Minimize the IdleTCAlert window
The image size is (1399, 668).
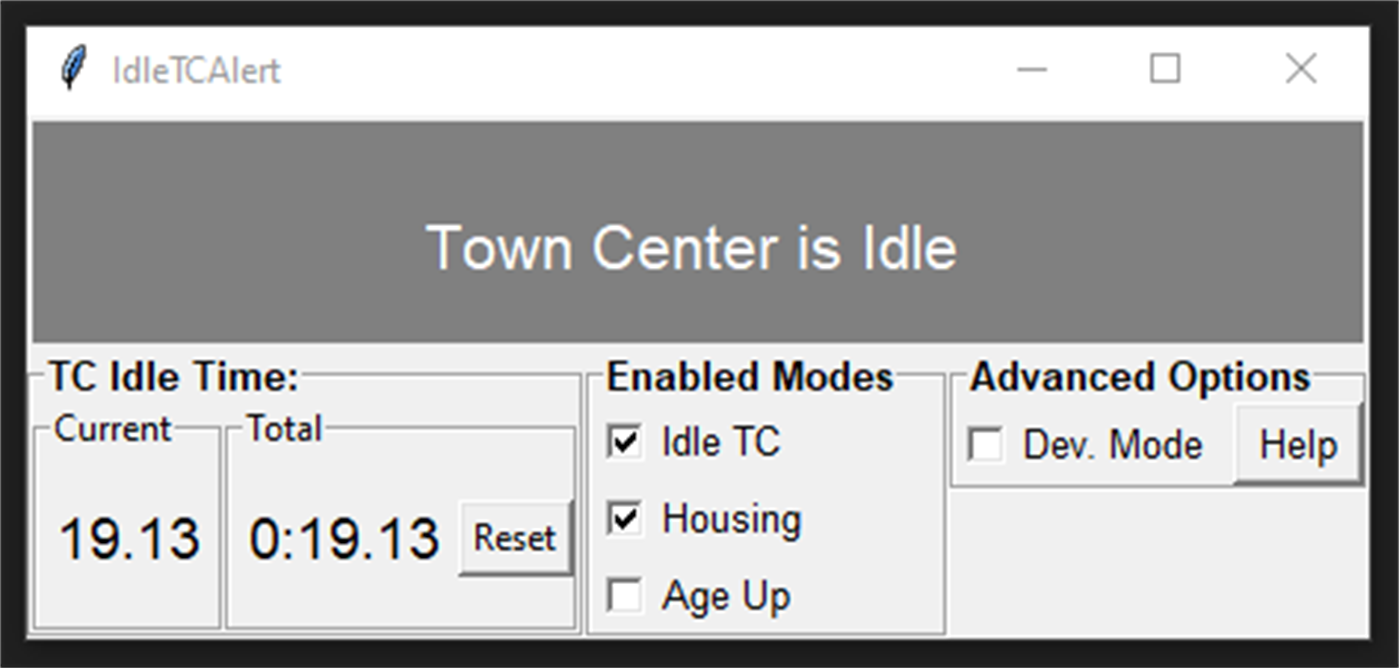[x=1031, y=69]
